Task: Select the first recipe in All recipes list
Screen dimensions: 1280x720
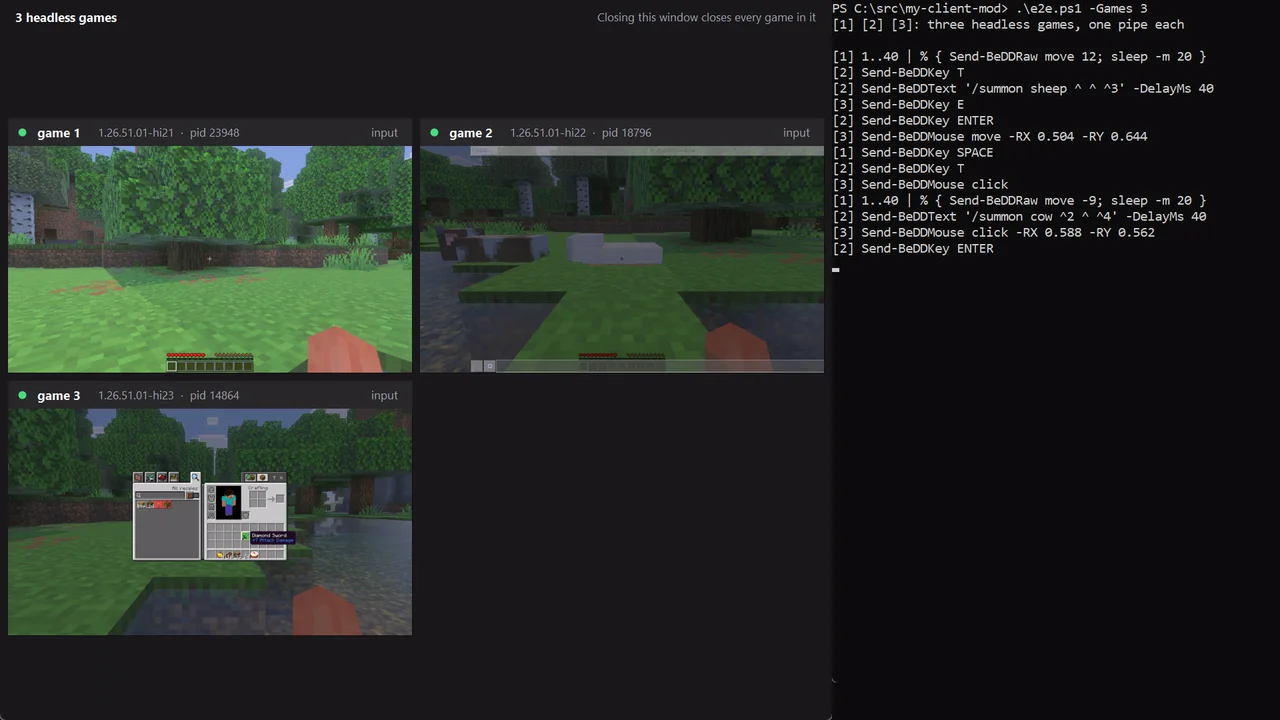Action: pyautogui.click(x=141, y=505)
